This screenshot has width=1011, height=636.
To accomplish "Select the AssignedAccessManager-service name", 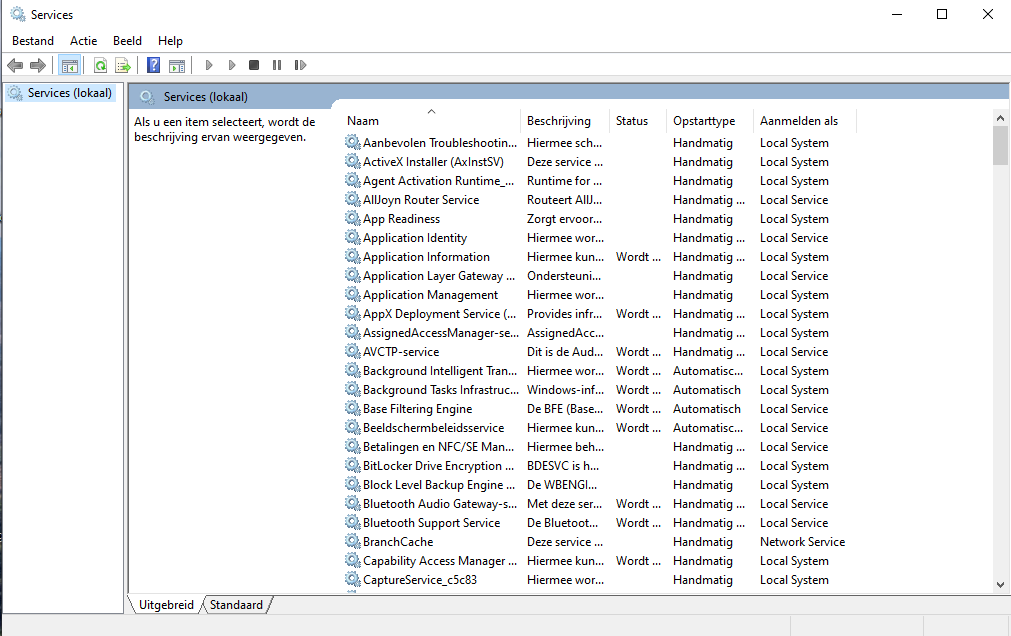I will tap(441, 333).
